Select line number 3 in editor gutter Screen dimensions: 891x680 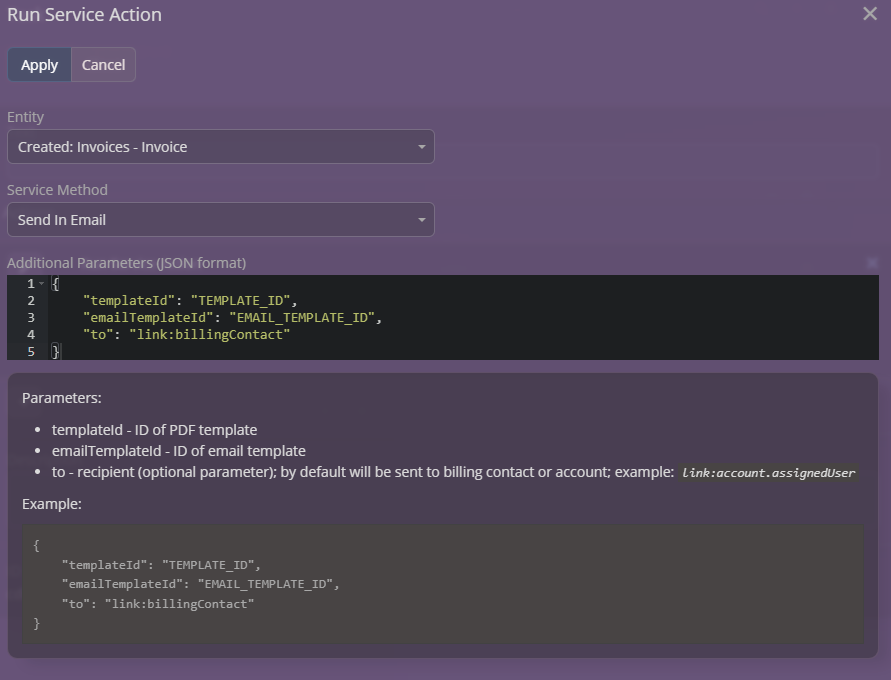pyautogui.click(x=31, y=318)
